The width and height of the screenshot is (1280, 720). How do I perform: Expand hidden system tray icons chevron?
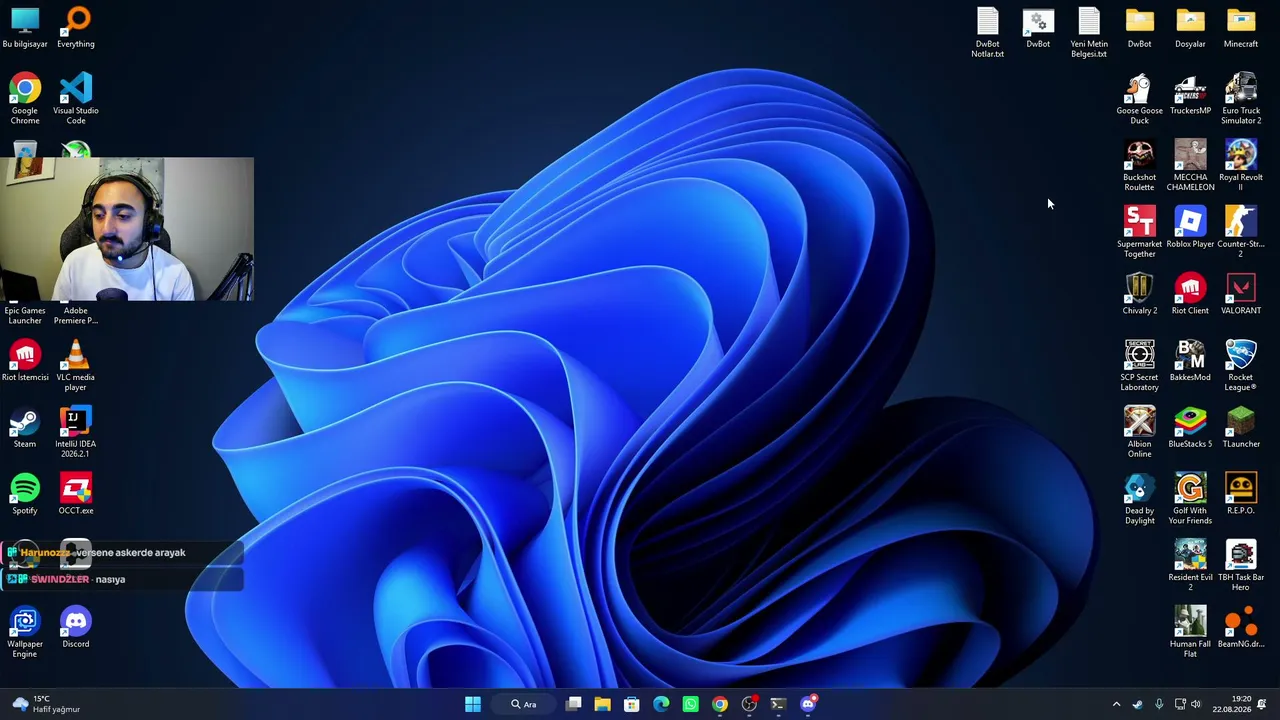click(x=1117, y=704)
